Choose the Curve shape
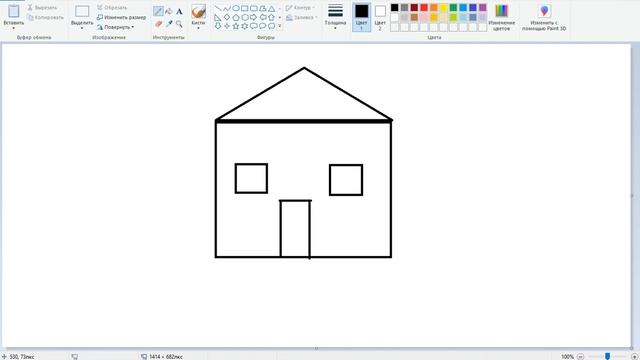 coord(227,8)
